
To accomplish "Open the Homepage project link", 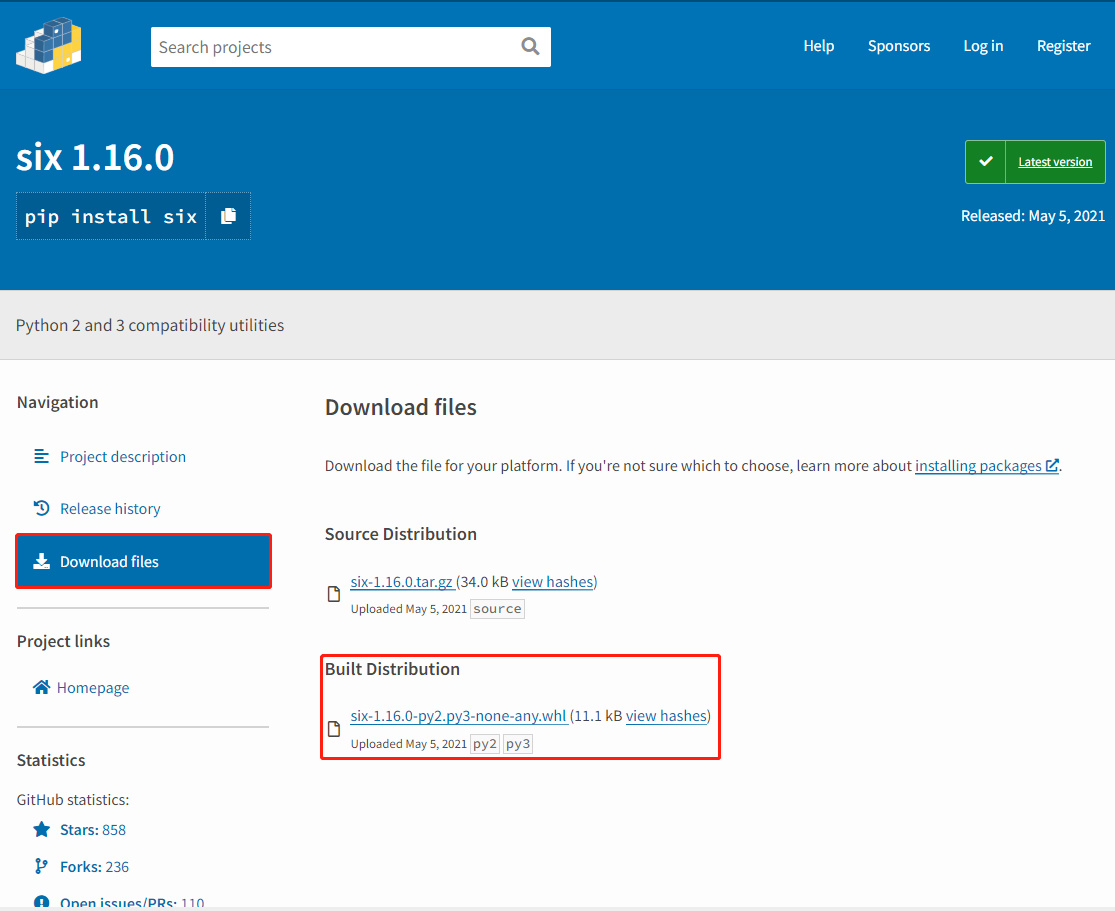I will pos(93,688).
